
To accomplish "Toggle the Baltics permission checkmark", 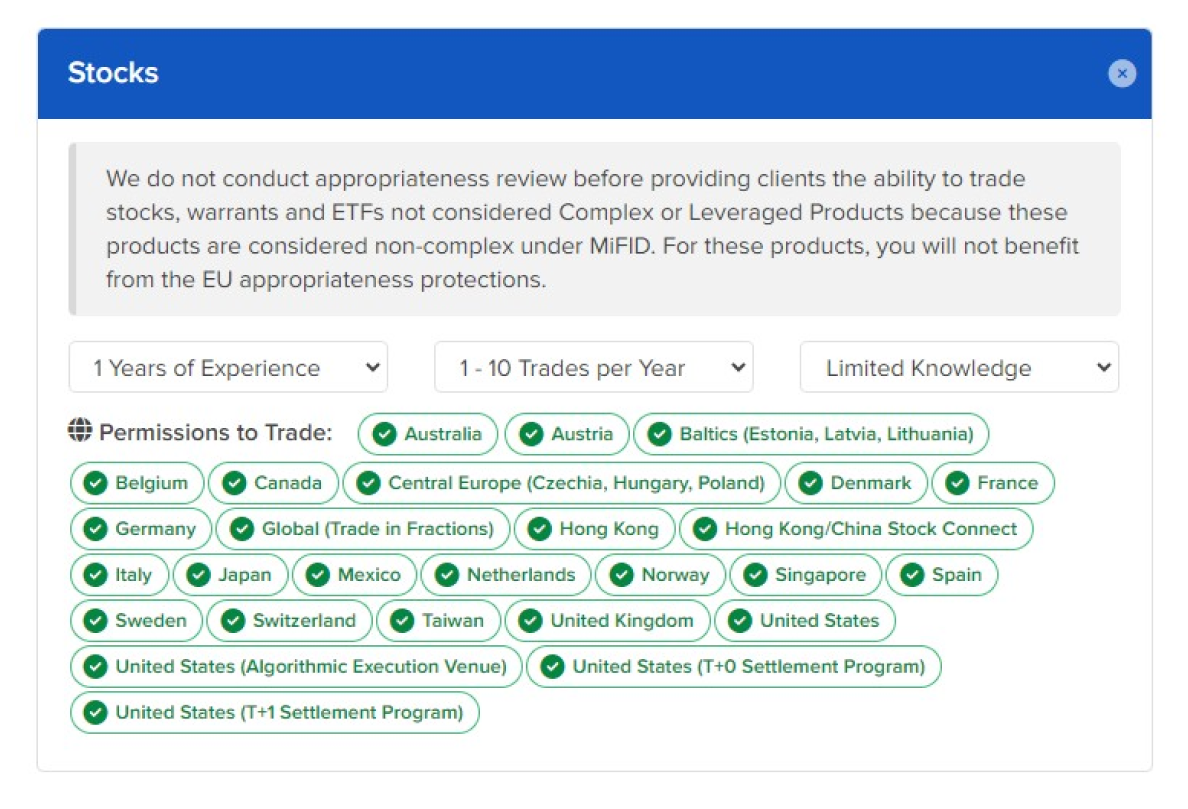I will pyautogui.click(x=659, y=434).
